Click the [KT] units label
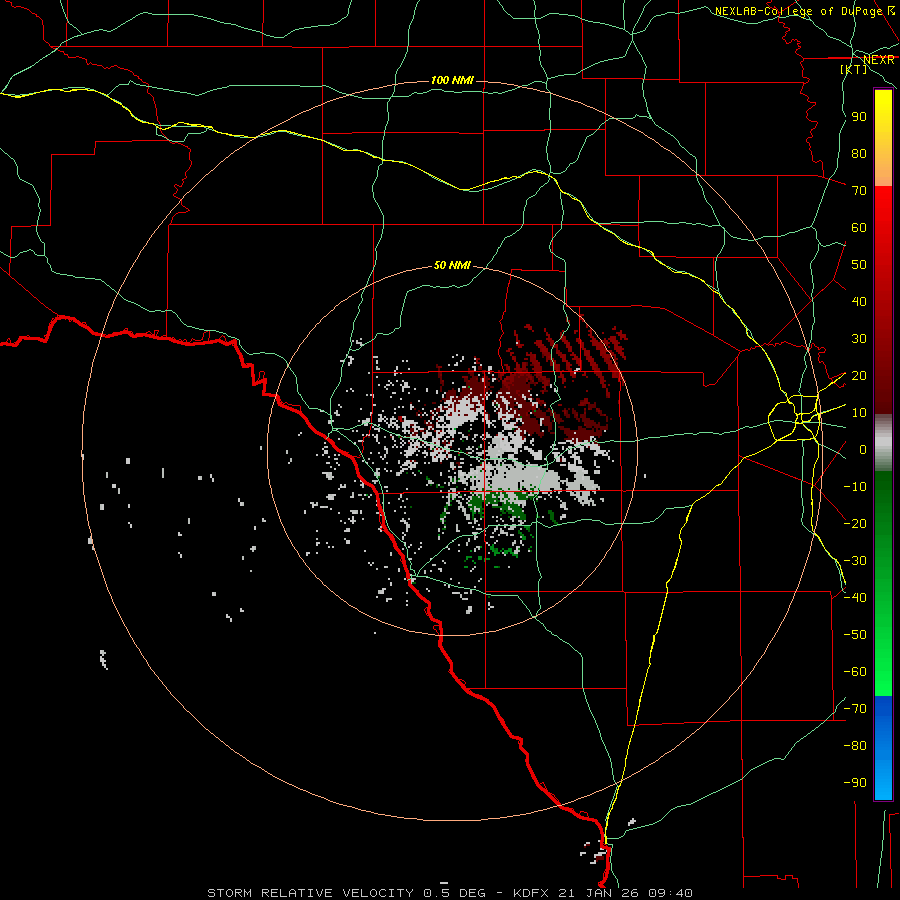 point(854,69)
